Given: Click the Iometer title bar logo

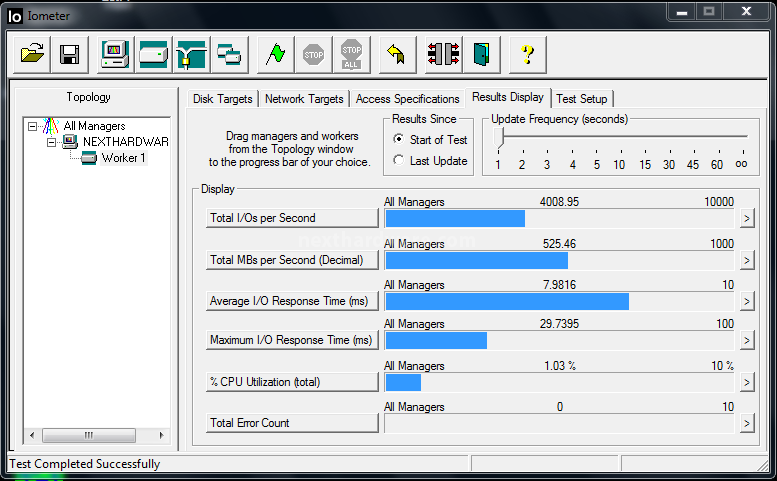Looking at the screenshot, I should (x=15, y=16).
